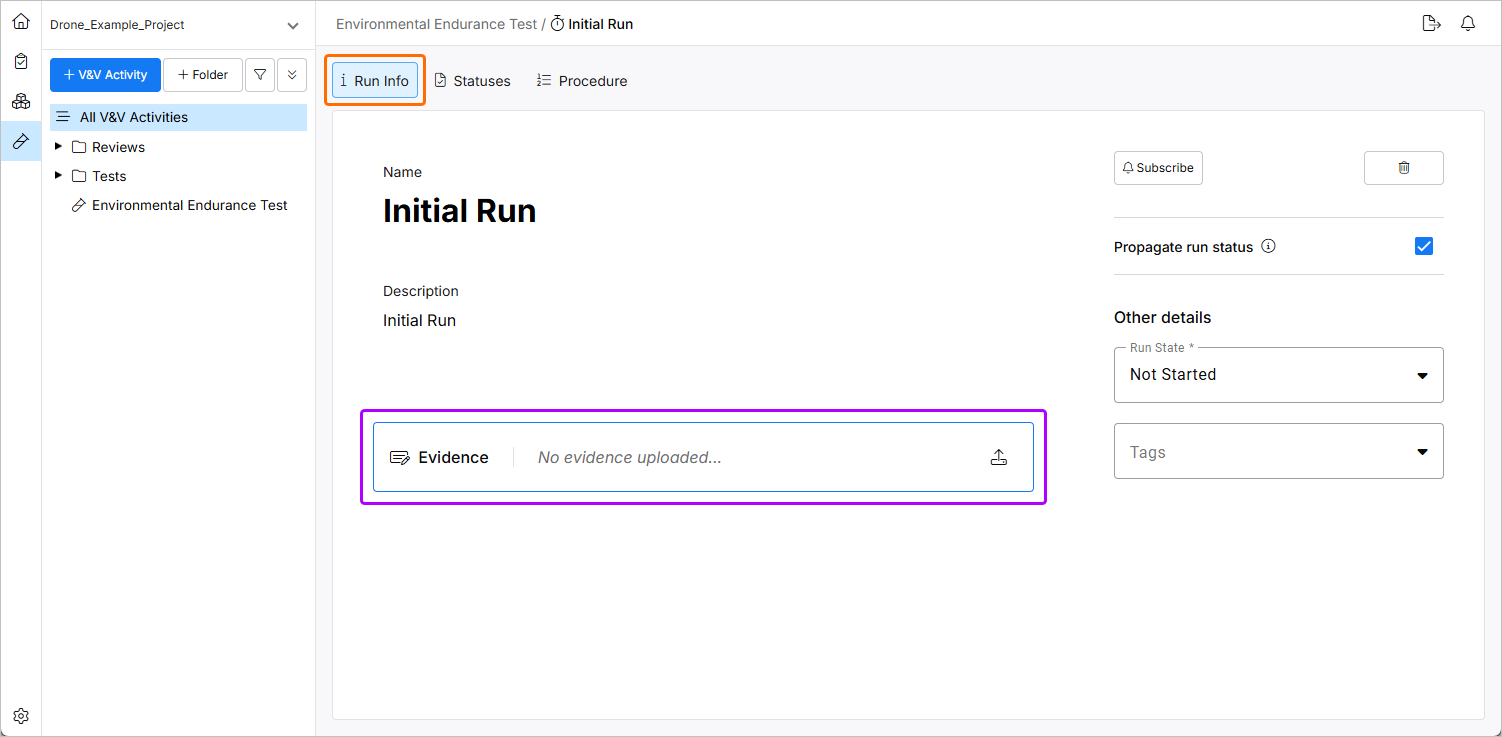Image resolution: width=1502 pixels, height=737 pixels.
Task: Click the export icon in header
Action: coord(1431,24)
